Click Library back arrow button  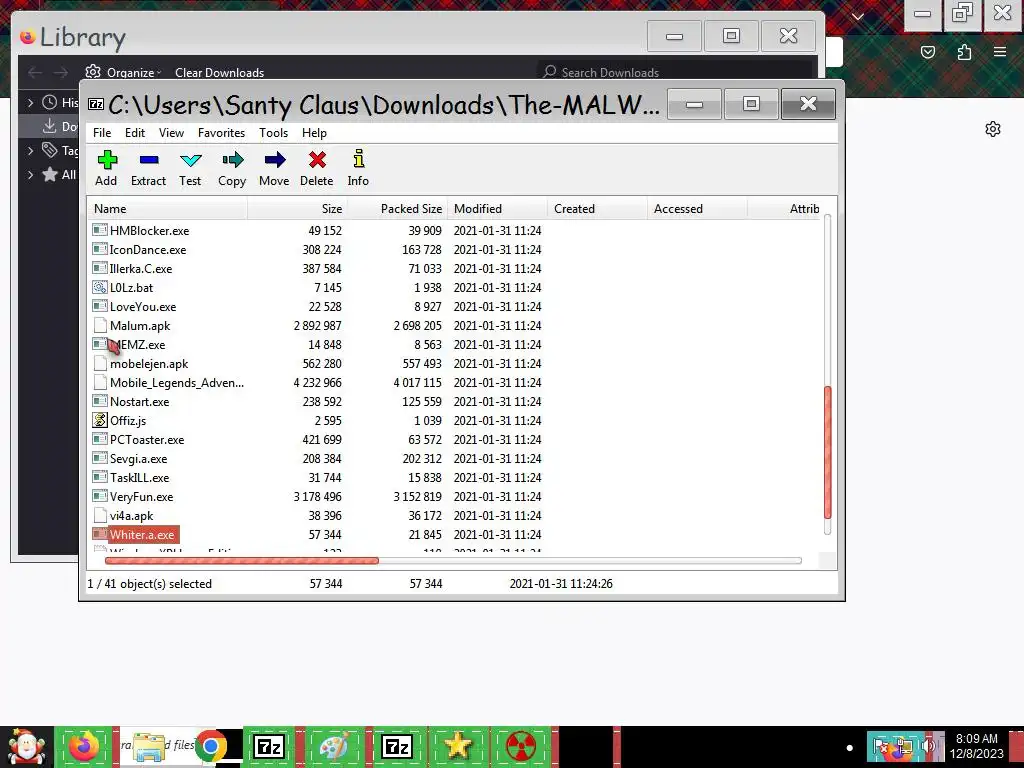tap(35, 72)
